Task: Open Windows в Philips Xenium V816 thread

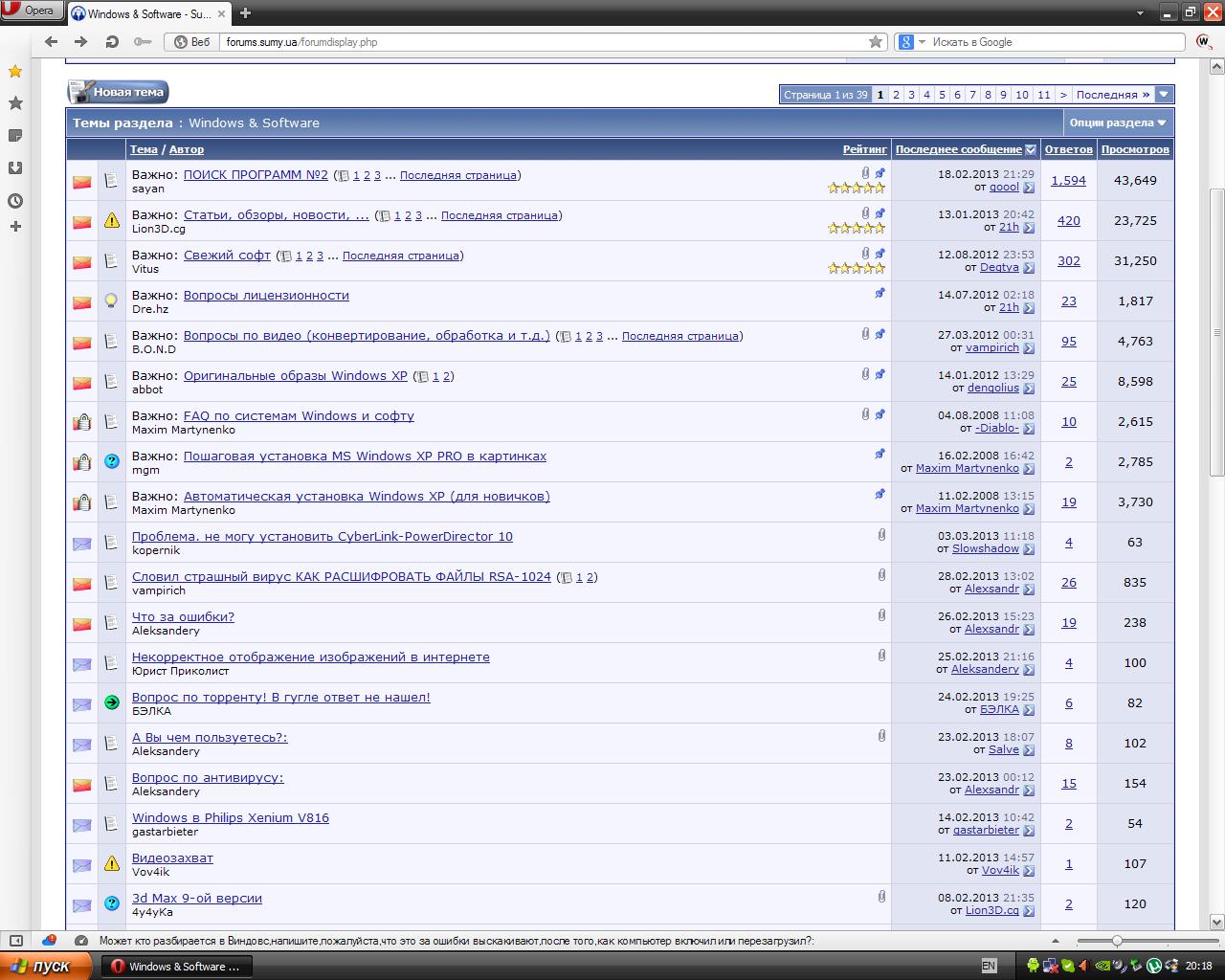Action: coord(231,818)
